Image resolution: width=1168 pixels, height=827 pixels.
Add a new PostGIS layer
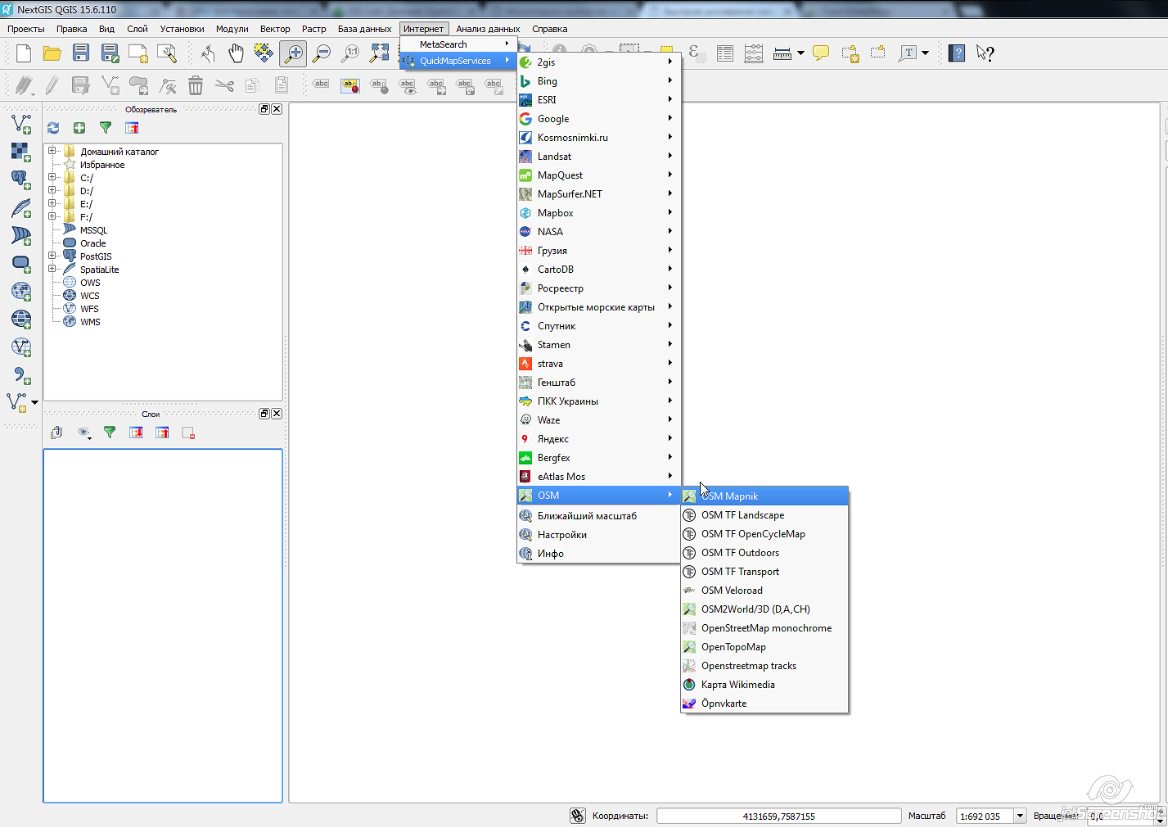(x=20, y=177)
